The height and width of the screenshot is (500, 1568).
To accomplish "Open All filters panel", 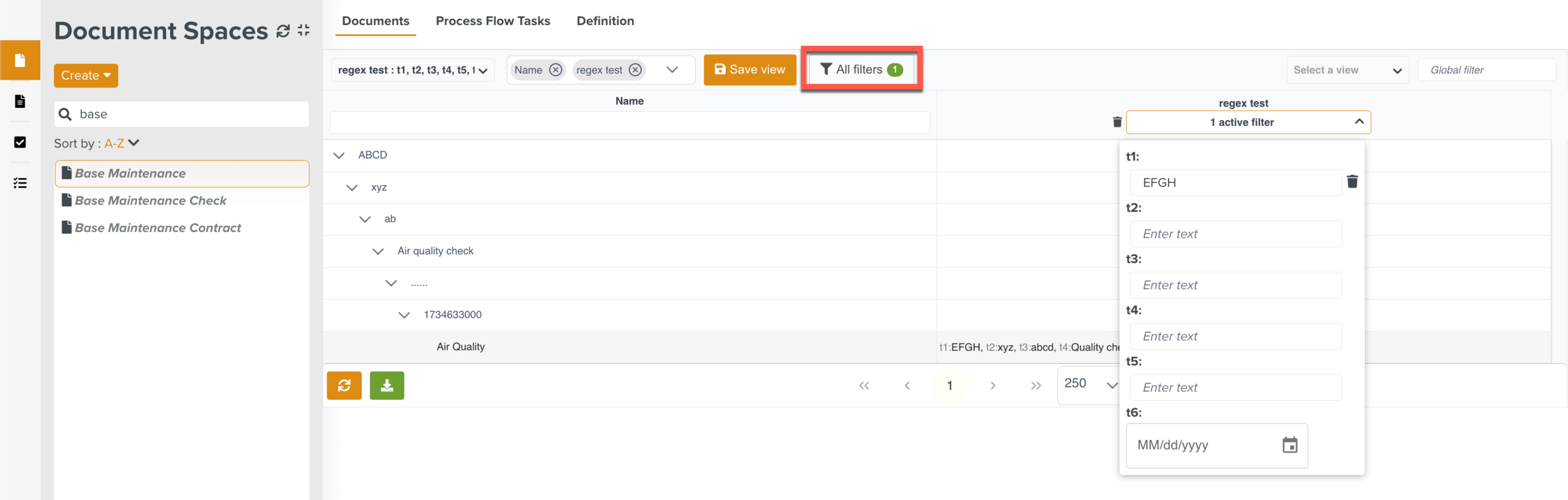I will 861,70.
